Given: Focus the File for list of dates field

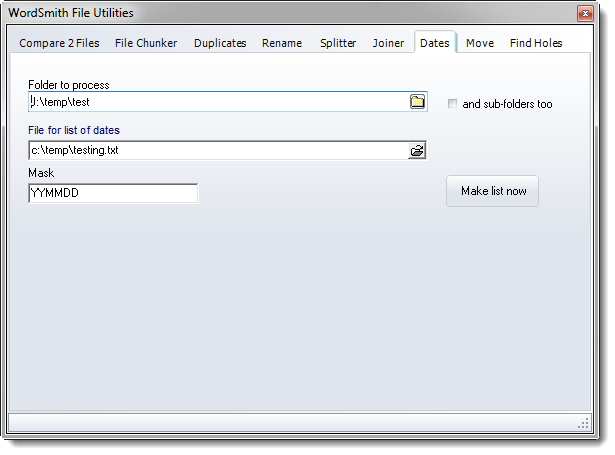Looking at the screenshot, I should pos(215,151).
